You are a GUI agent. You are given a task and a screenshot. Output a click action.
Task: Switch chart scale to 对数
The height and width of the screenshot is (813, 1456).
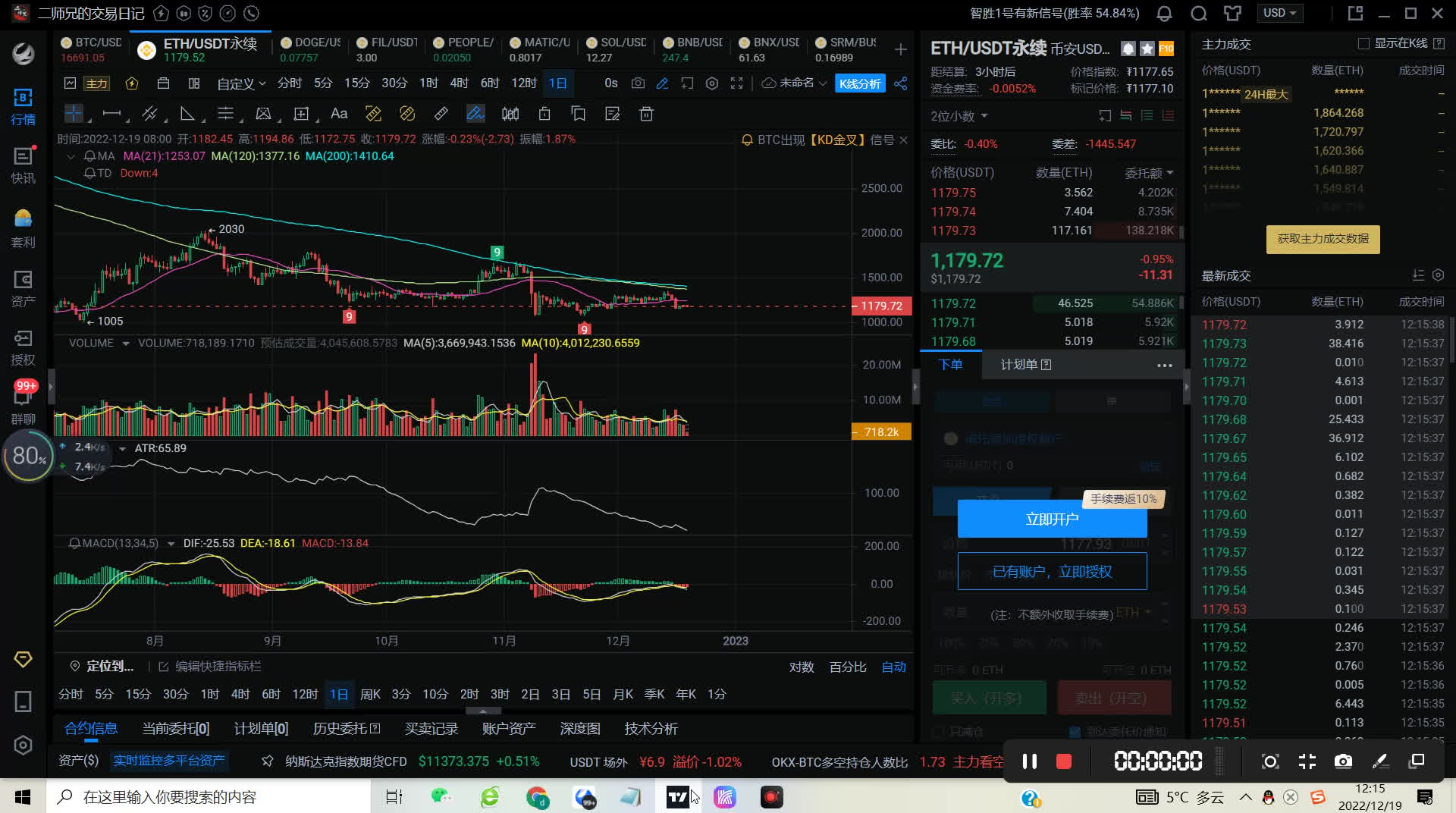802,667
